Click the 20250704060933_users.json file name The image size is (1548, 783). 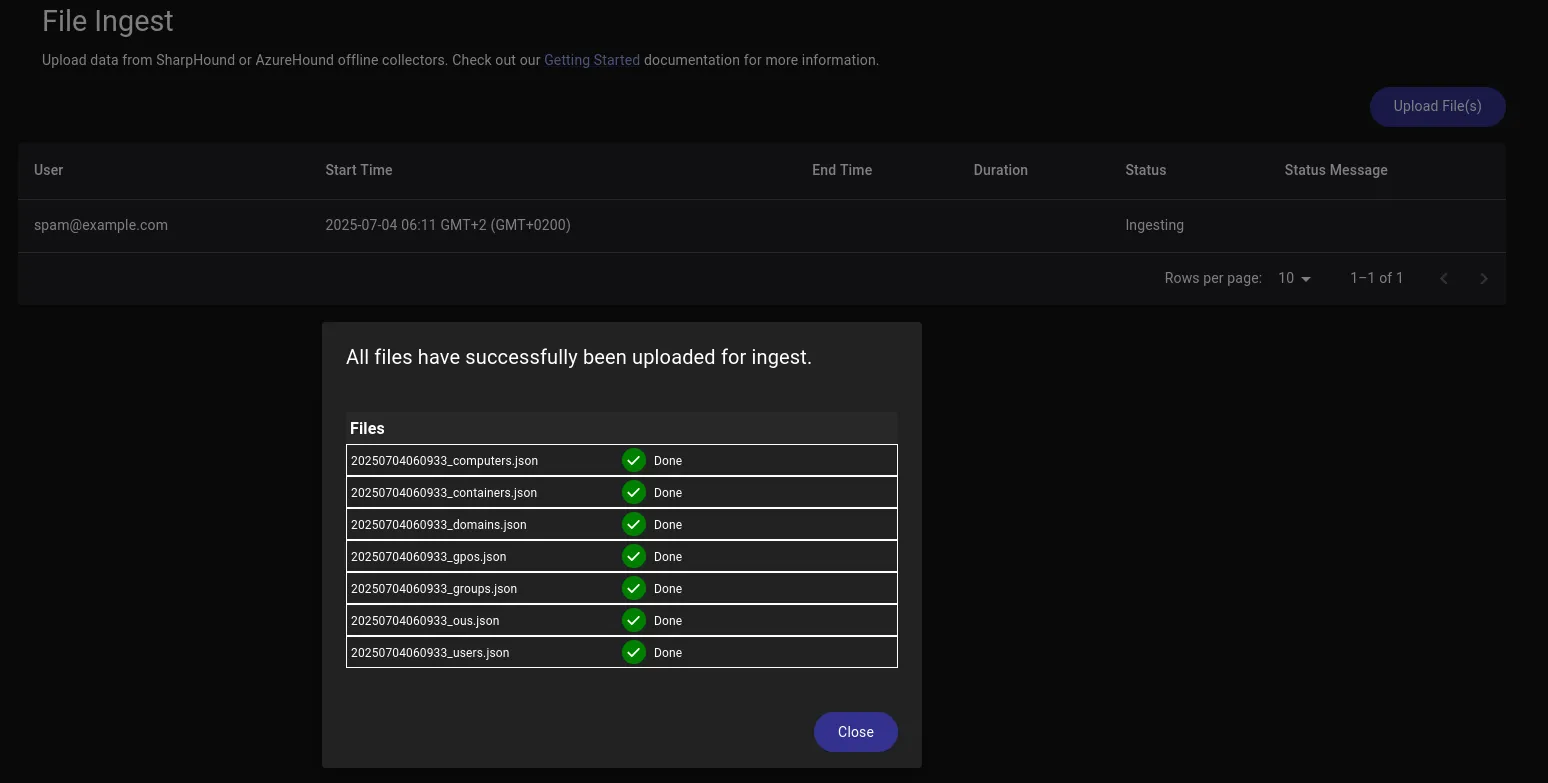tap(430, 653)
